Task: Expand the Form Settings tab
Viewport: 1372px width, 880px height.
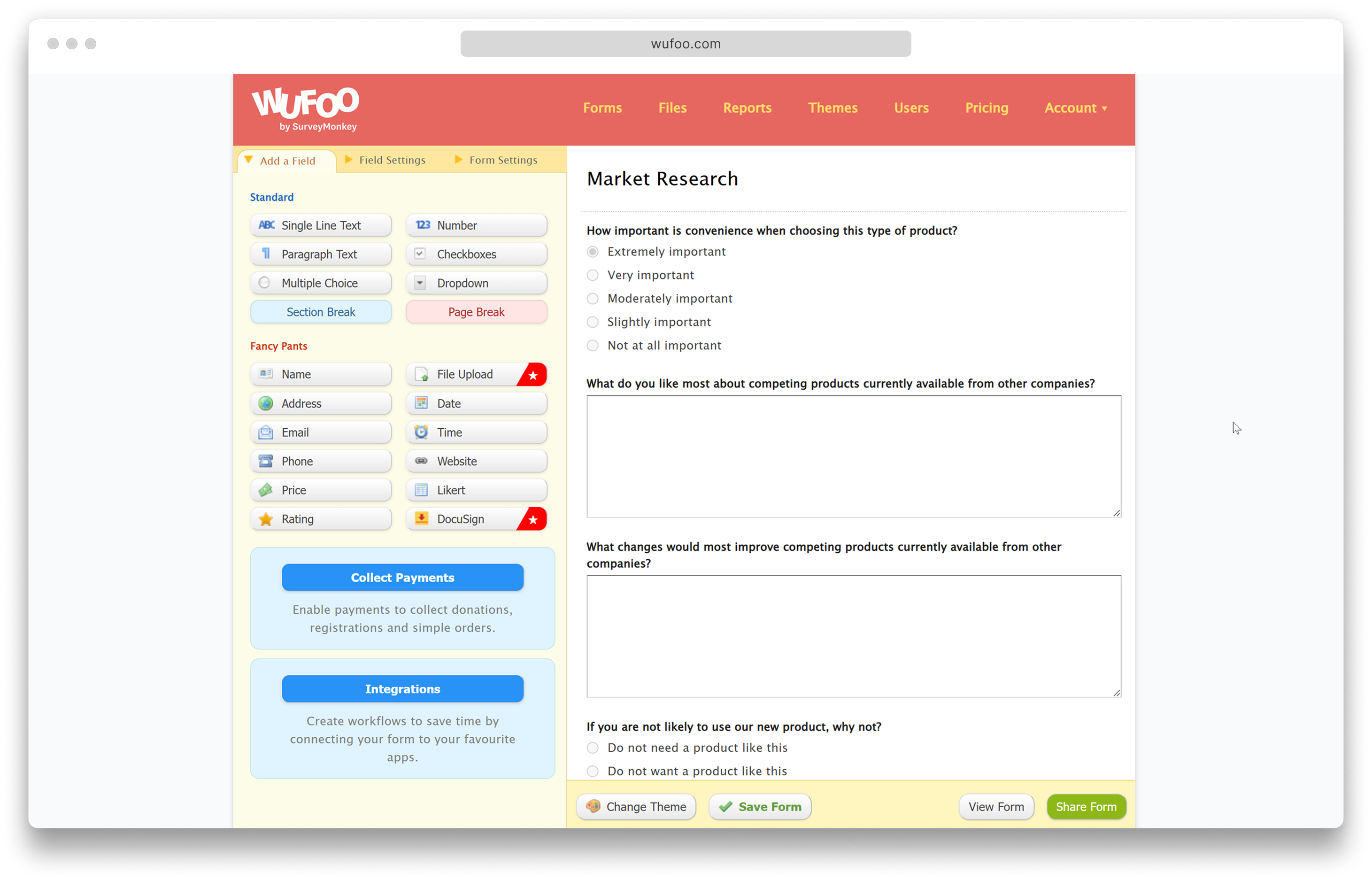Action: point(496,160)
